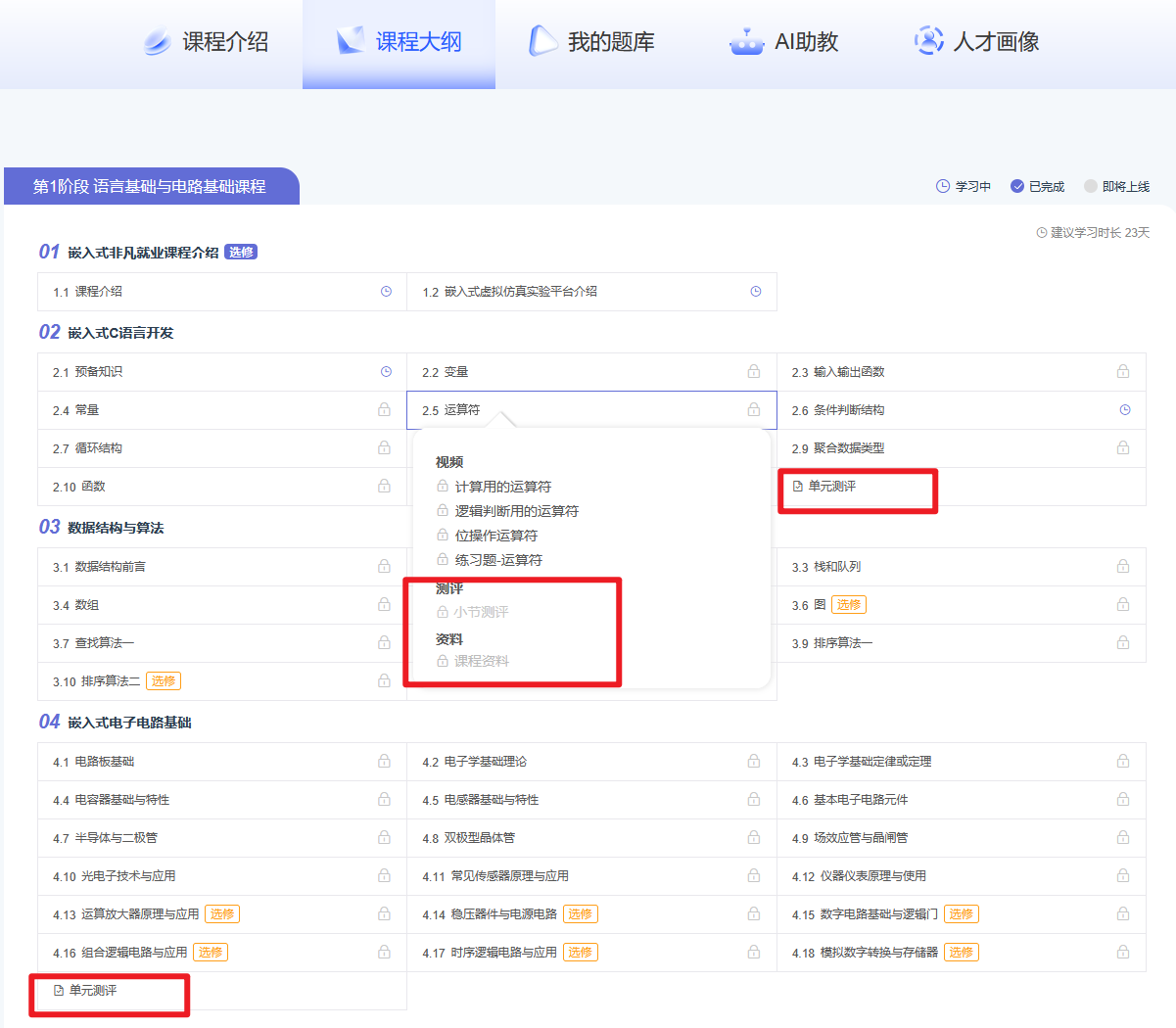Click the lock icon of 2.4 常量
This screenshot has height=1028, width=1176.
[x=384, y=409]
